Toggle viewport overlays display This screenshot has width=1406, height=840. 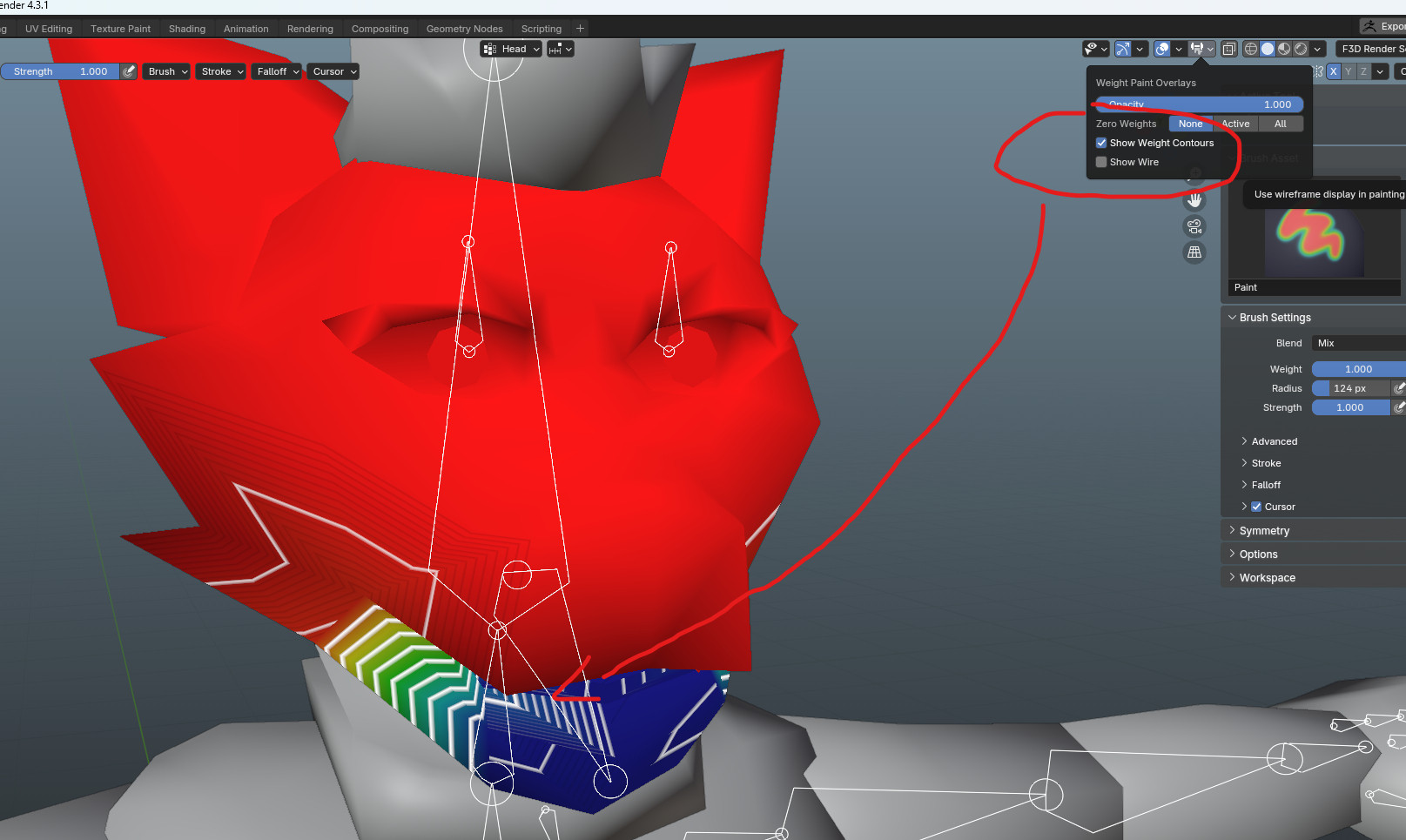click(x=1162, y=49)
